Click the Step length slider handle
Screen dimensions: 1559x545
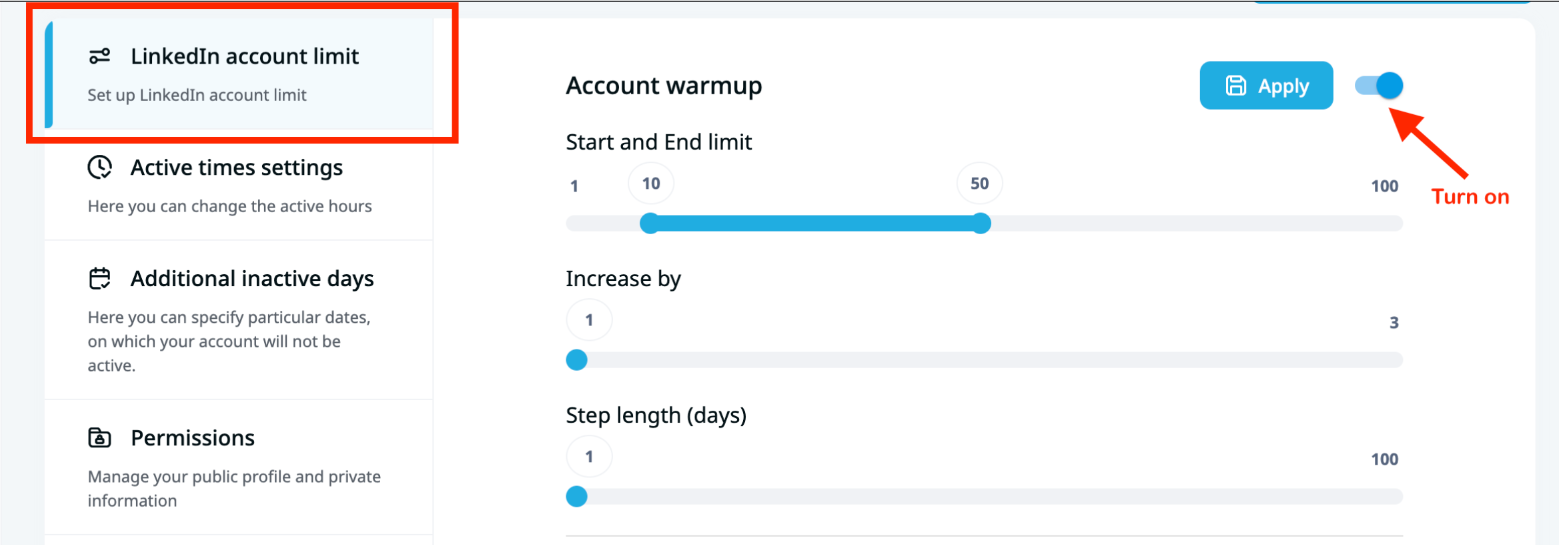[x=577, y=497]
